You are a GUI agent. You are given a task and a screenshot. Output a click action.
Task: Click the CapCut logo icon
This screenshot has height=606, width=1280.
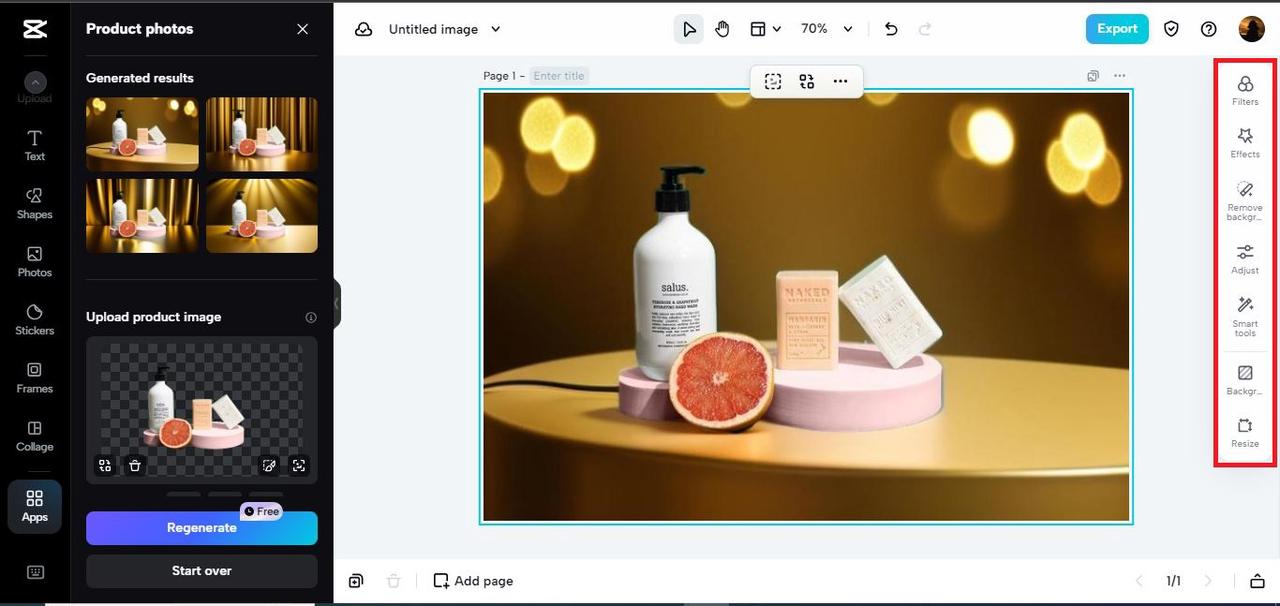click(x=35, y=29)
